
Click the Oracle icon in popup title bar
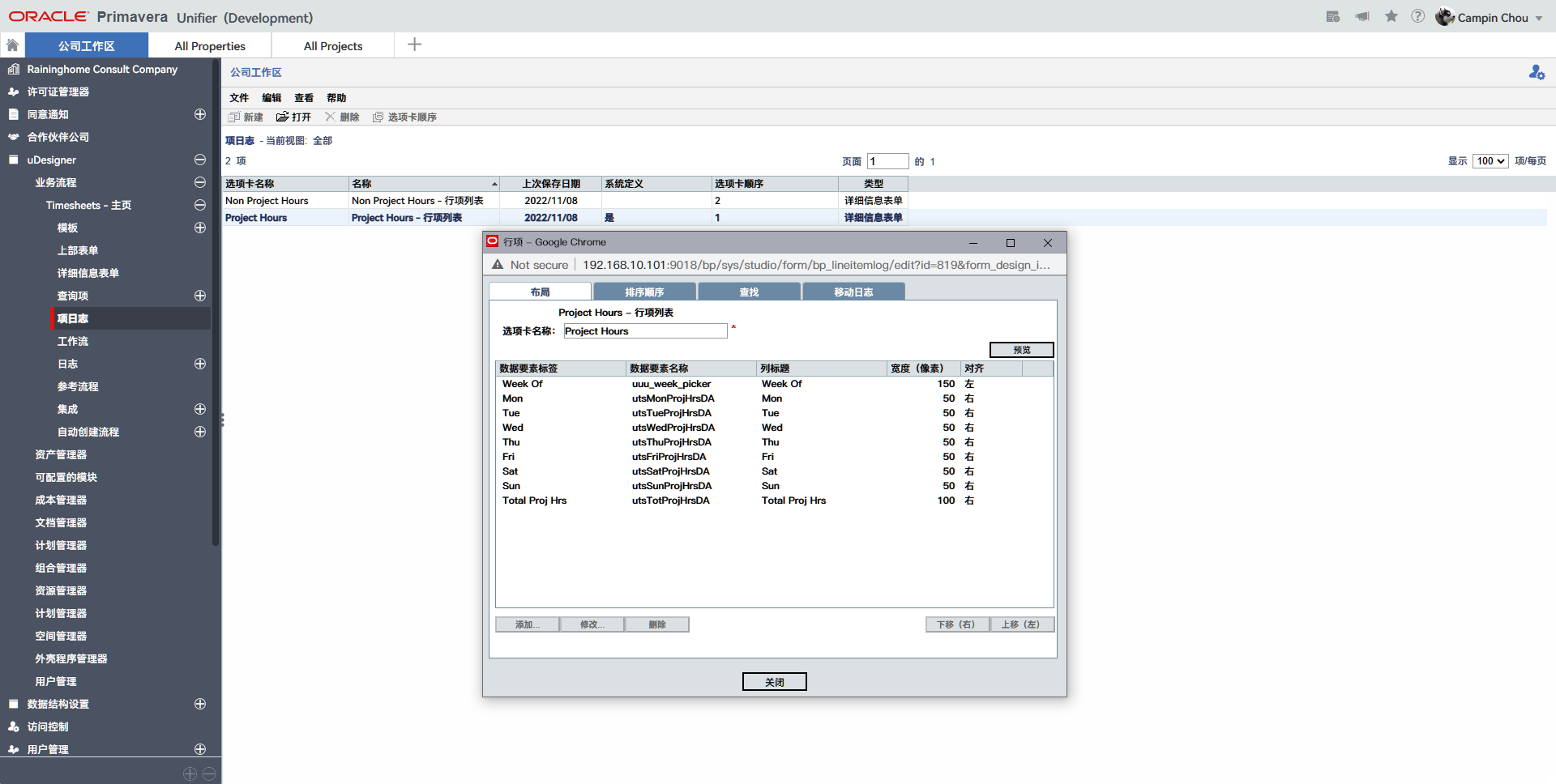(x=492, y=241)
